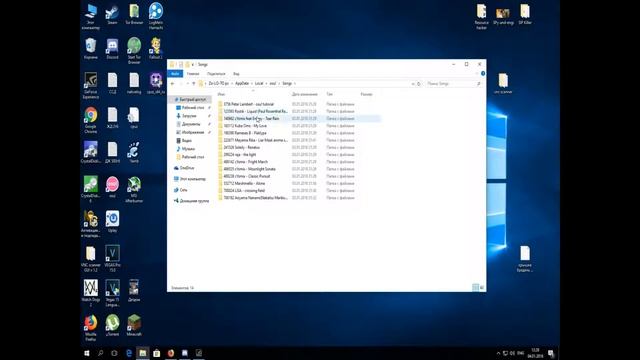Open Watch Dogs 2 desktop shortcut
This screenshot has height=360, width=640.
91,293
